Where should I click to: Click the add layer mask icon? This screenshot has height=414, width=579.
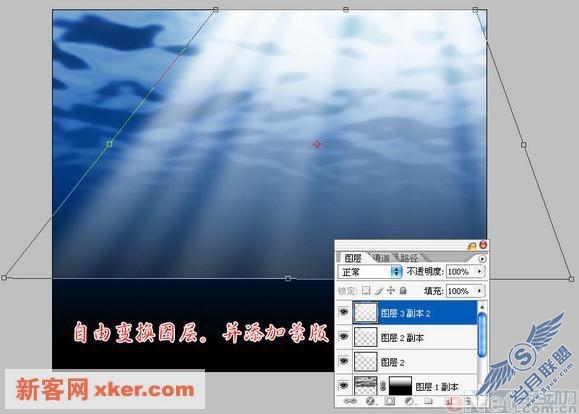click(389, 401)
